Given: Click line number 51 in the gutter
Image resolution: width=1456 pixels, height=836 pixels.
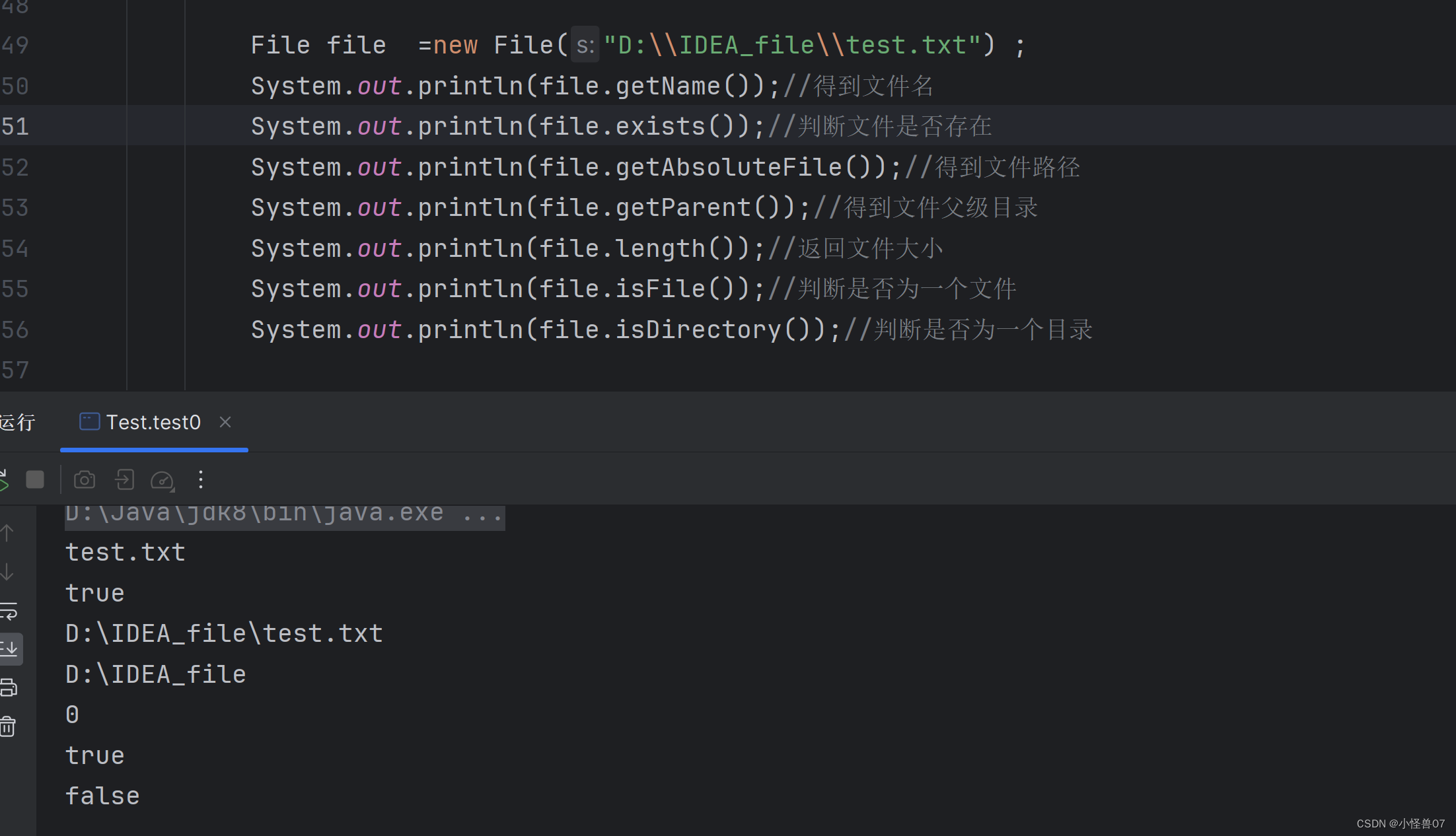Looking at the screenshot, I should click(x=15, y=126).
